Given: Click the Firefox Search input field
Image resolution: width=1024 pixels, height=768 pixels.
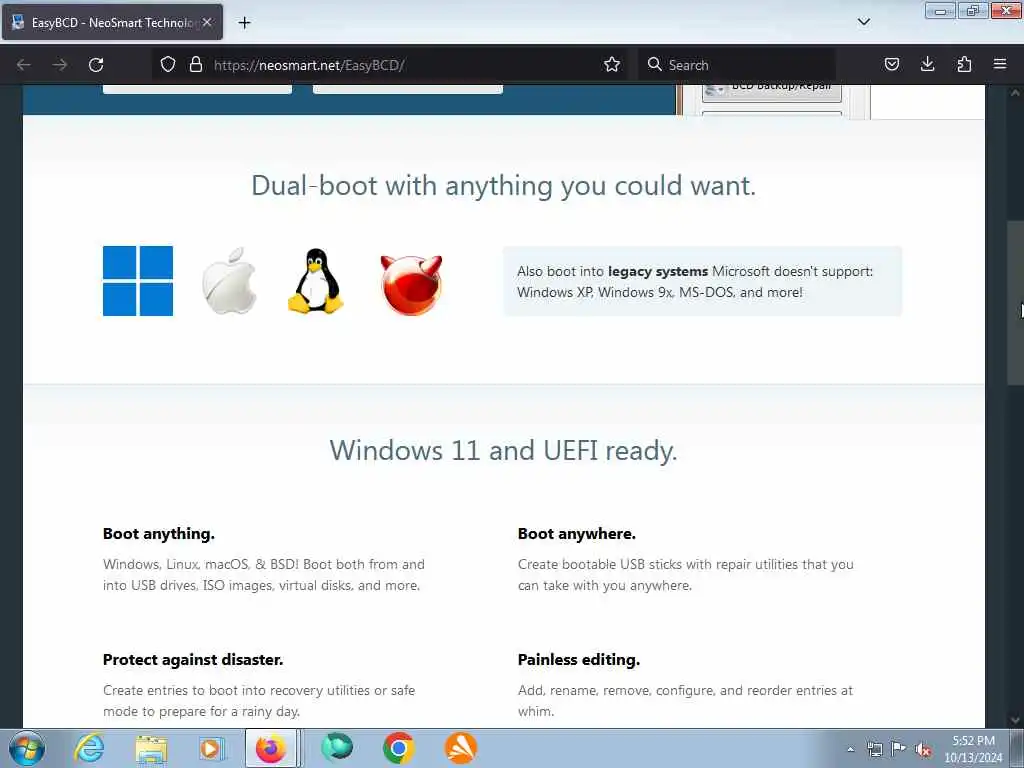Looking at the screenshot, I should click(x=737, y=65).
